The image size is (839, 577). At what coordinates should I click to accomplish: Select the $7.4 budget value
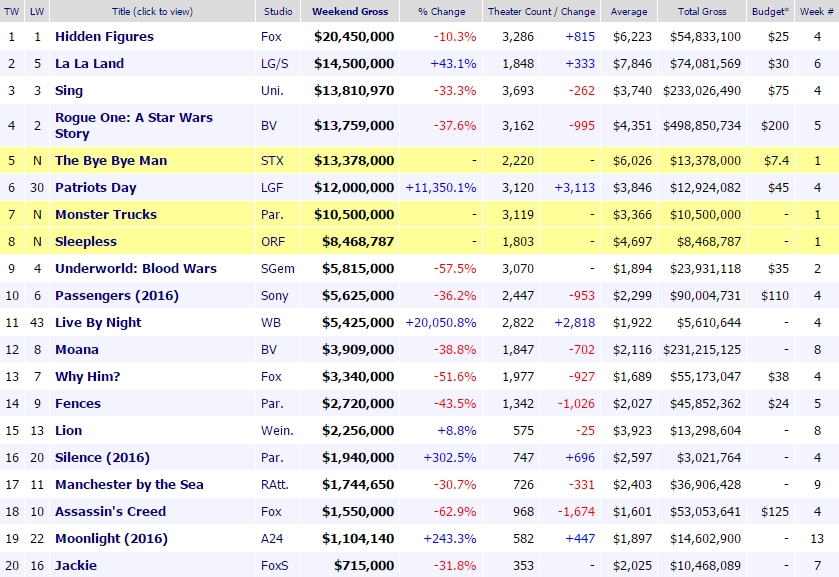click(776, 161)
